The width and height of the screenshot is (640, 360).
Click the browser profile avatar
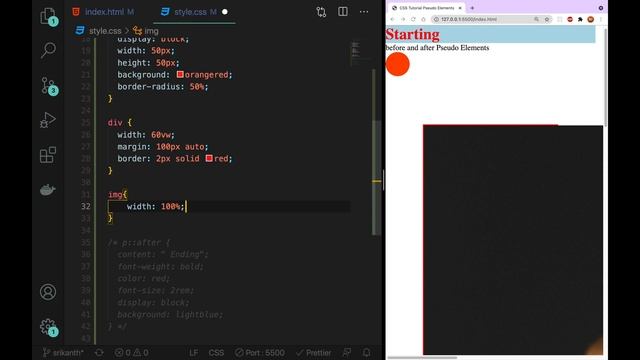click(590, 19)
